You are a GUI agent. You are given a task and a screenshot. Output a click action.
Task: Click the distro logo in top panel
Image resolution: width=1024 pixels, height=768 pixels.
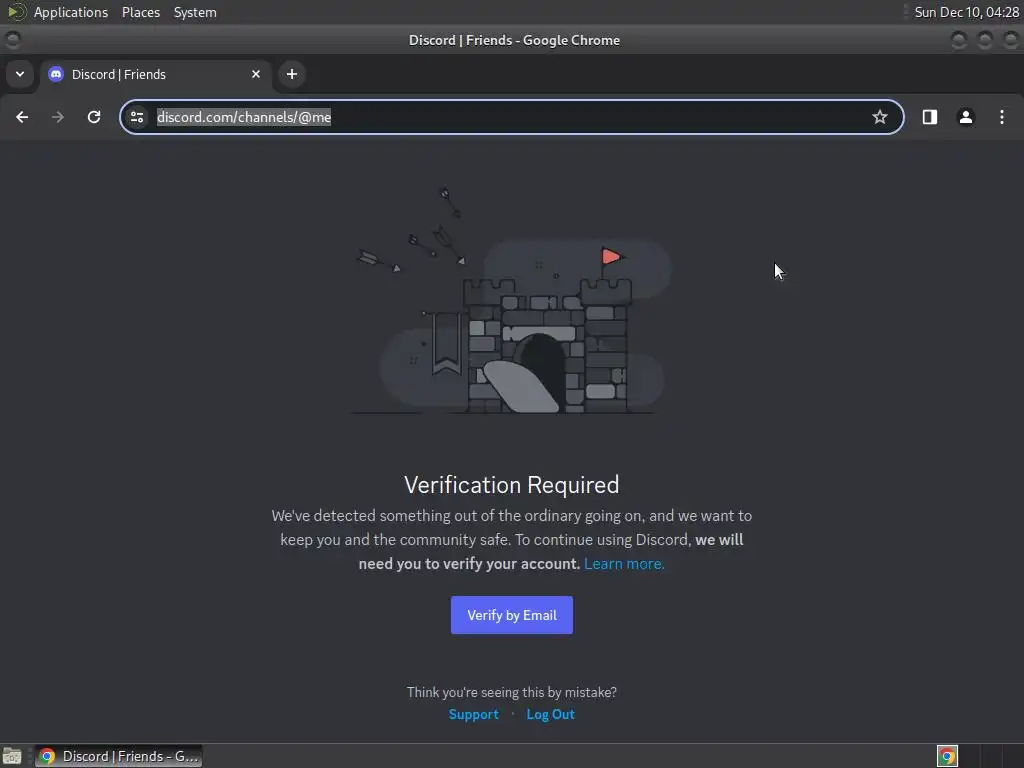coord(16,12)
